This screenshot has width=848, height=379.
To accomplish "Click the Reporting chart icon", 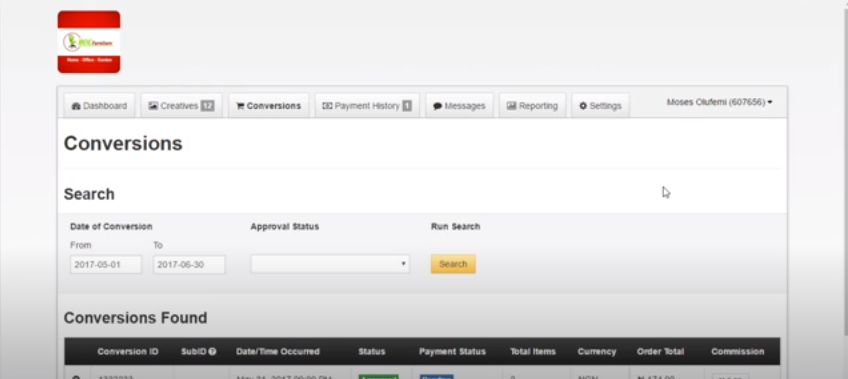I will 511,106.
